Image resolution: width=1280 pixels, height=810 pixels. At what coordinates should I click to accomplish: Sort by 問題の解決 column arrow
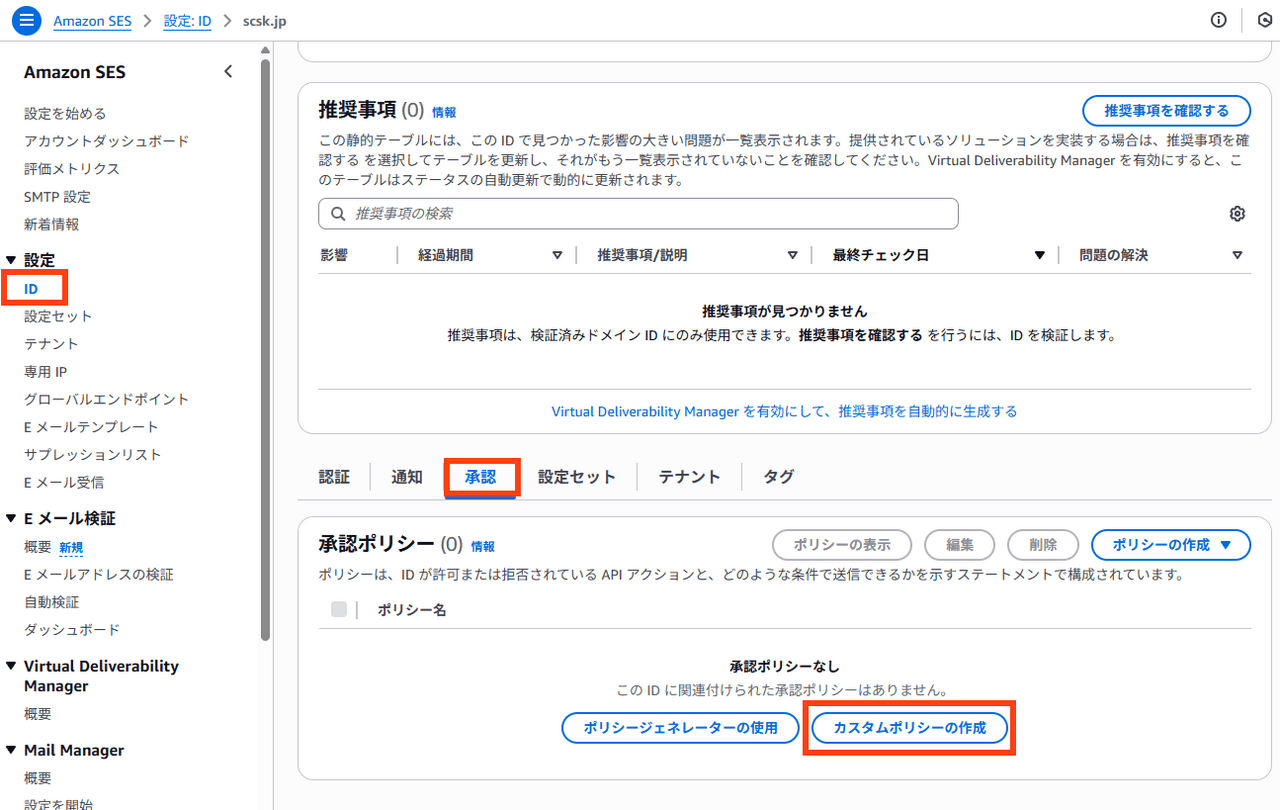click(1237, 256)
